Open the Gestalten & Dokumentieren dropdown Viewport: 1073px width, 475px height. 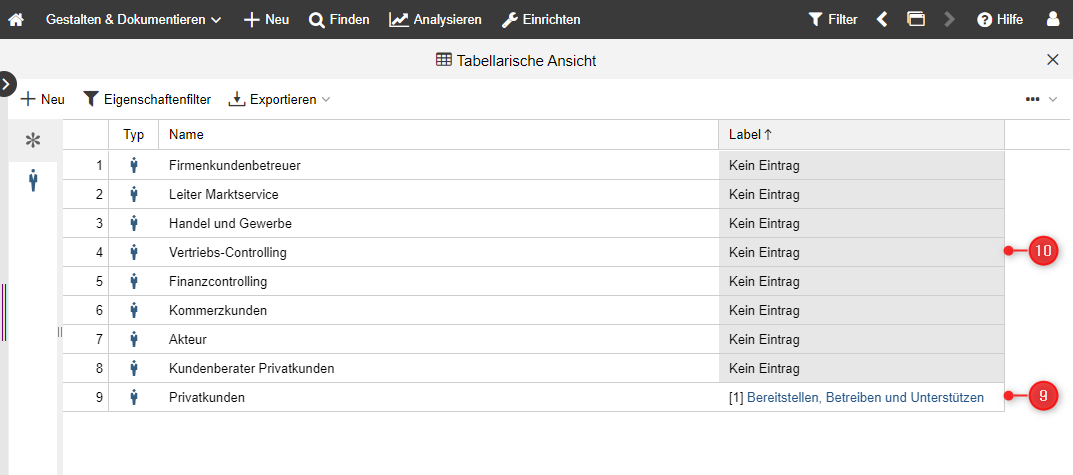click(x=133, y=20)
